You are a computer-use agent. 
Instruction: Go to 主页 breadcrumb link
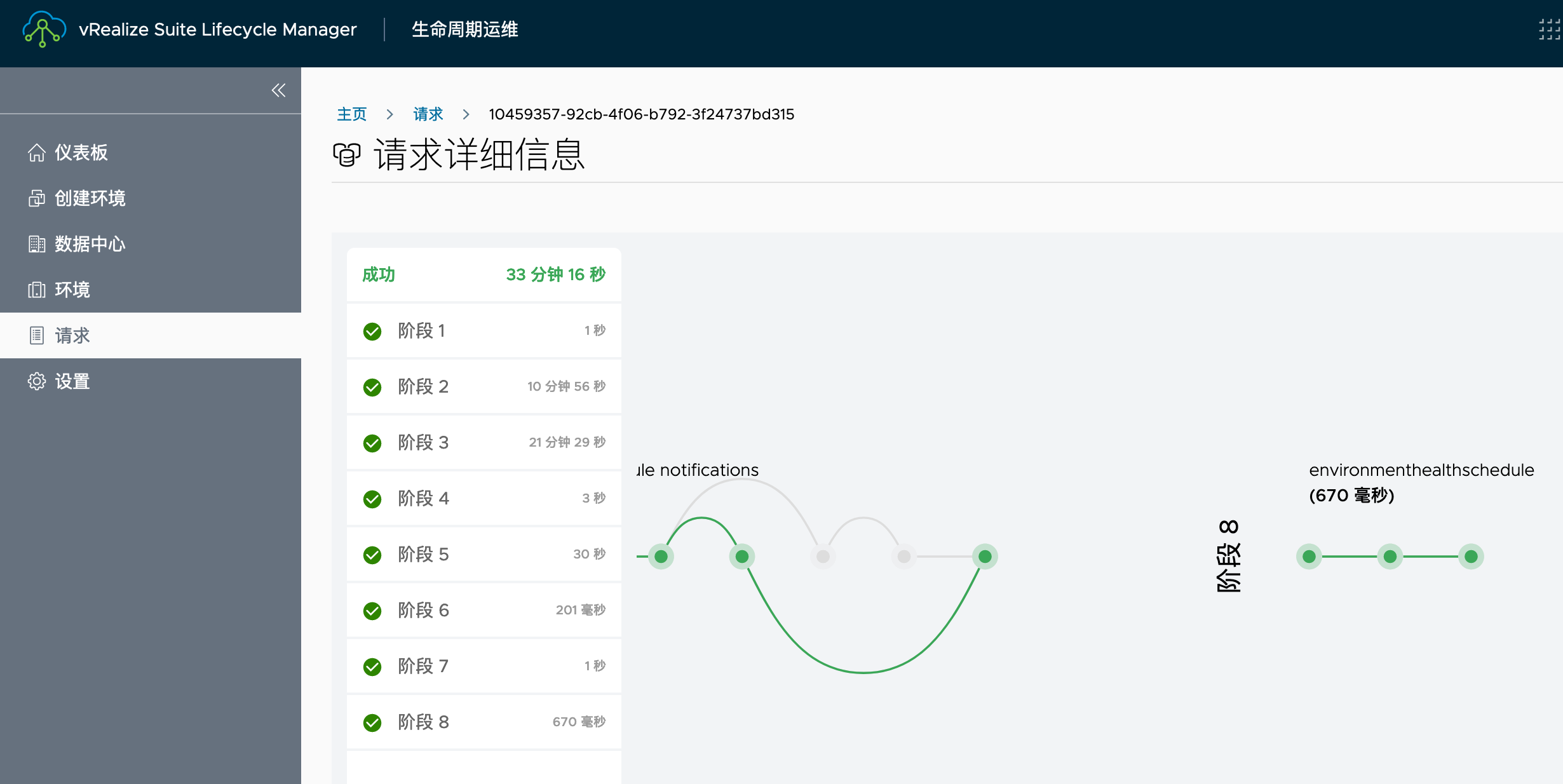(x=352, y=114)
